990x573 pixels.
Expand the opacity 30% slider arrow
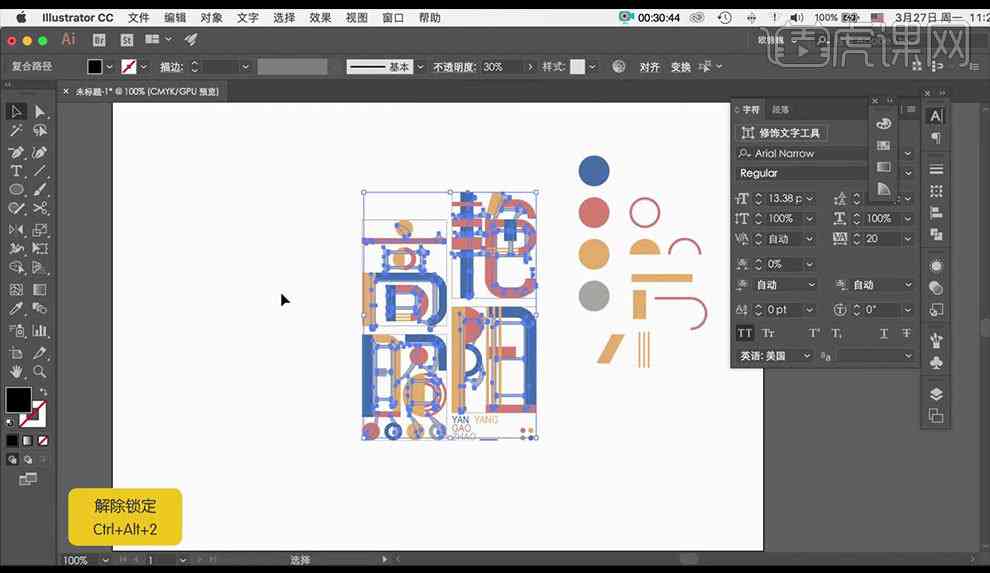tap(530, 66)
